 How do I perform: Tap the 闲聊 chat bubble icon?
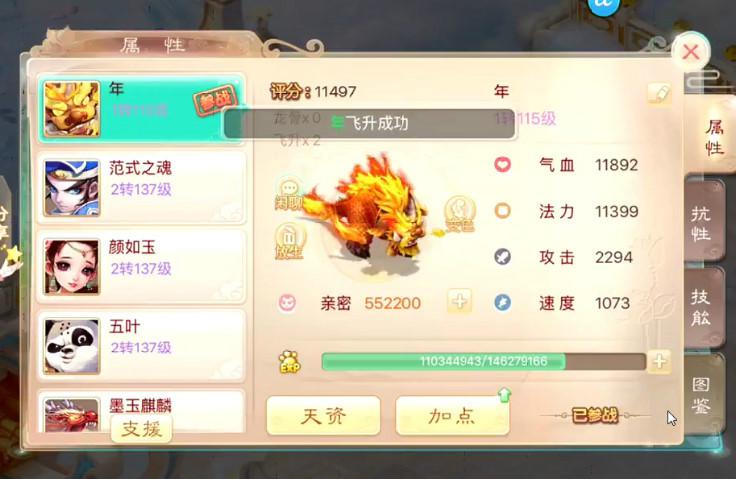tap(289, 194)
